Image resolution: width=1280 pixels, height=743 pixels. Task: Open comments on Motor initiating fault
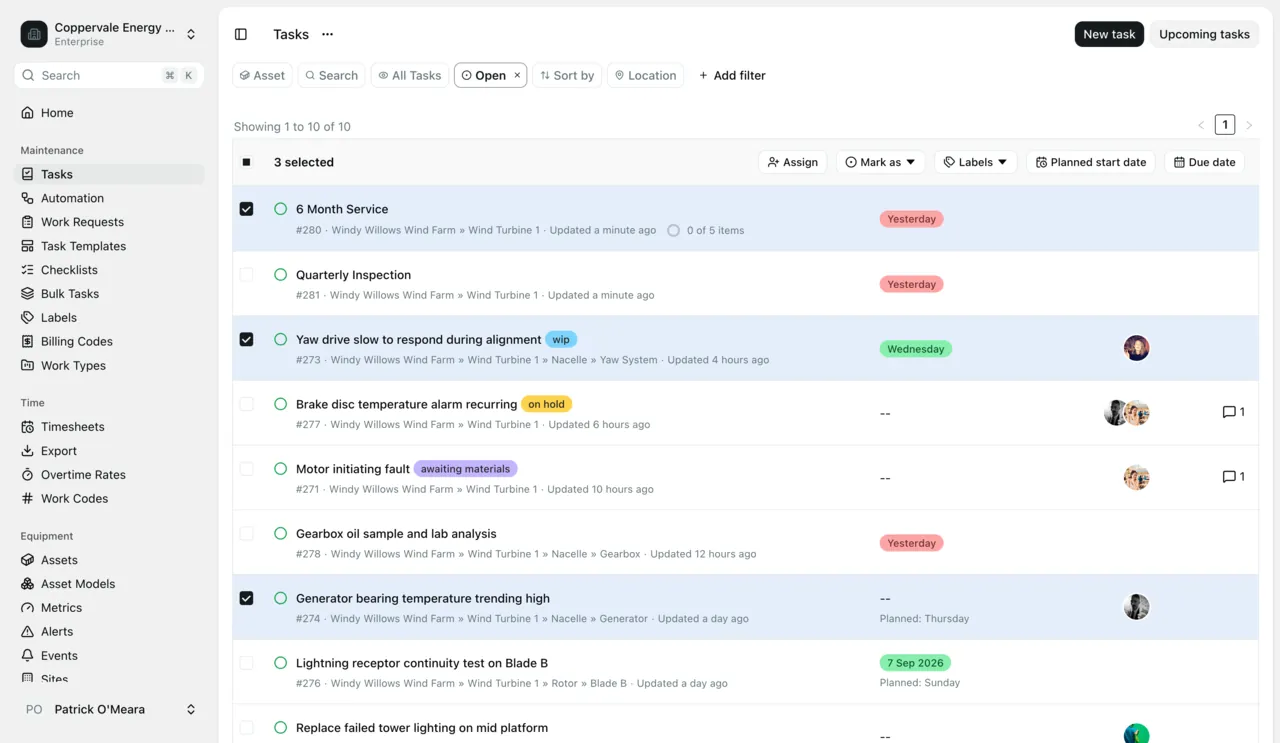(1234, 477)
